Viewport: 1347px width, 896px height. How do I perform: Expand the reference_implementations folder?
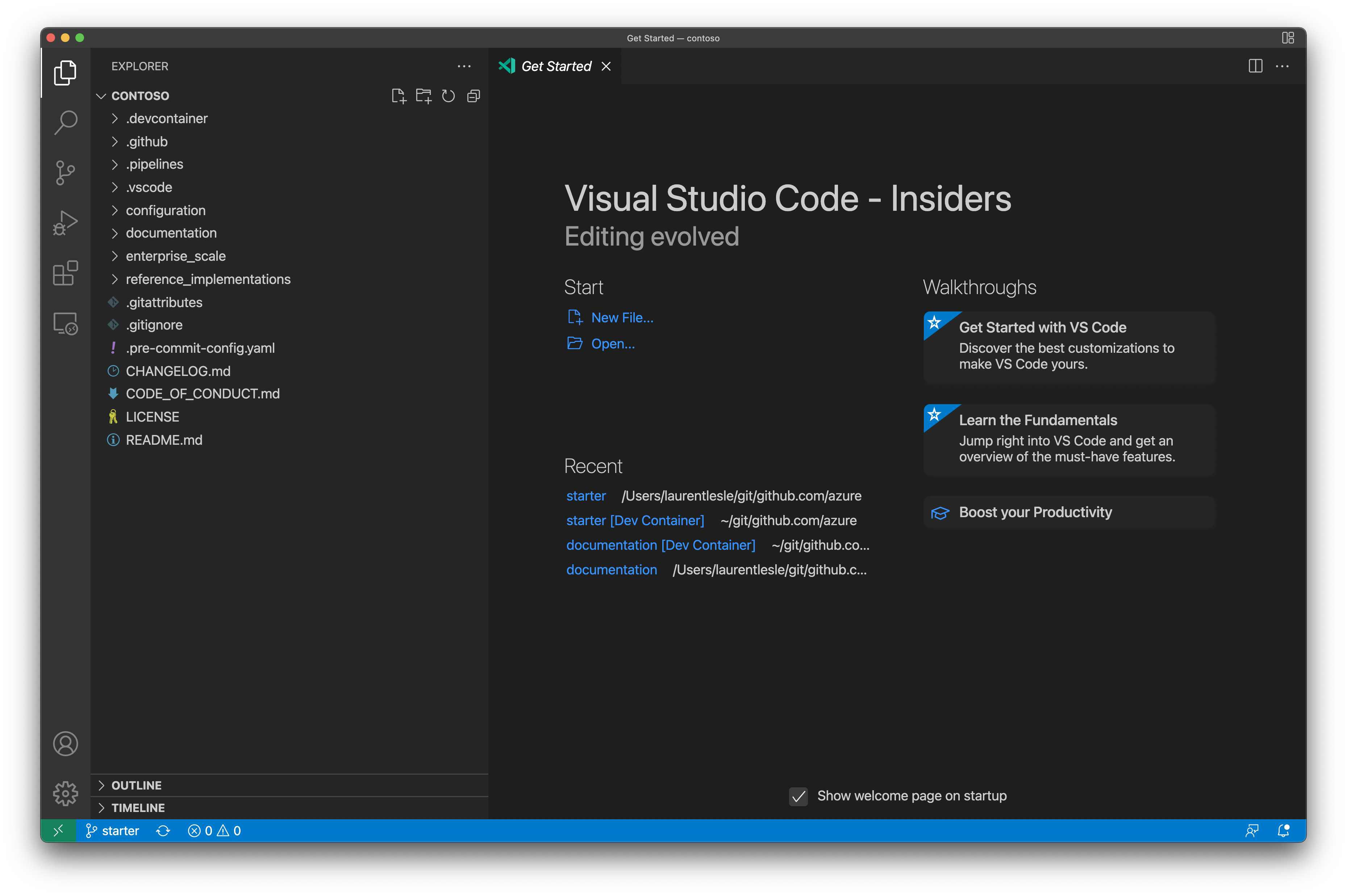[208, 279]
